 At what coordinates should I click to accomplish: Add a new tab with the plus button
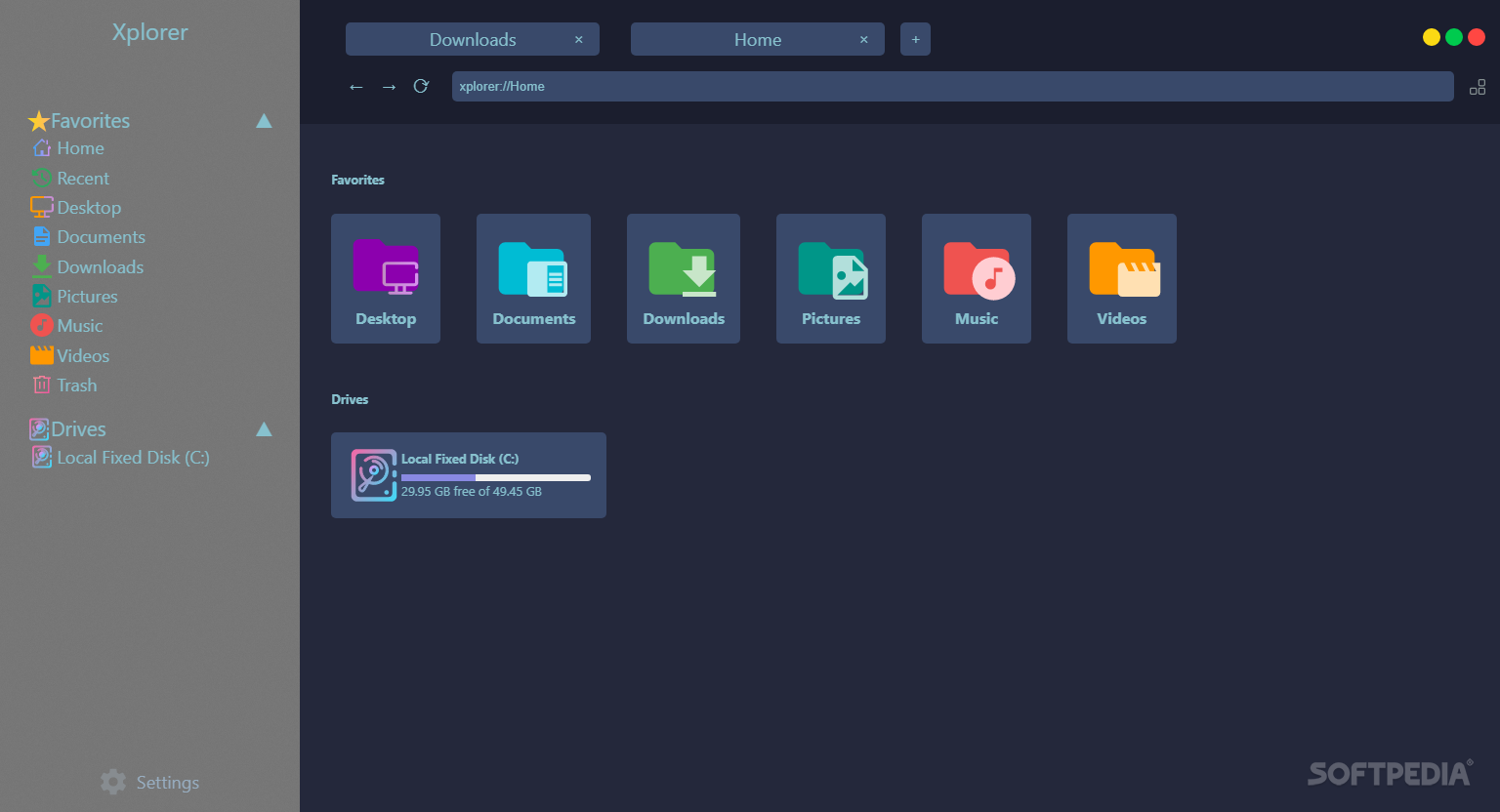click(x=915, y=40)
